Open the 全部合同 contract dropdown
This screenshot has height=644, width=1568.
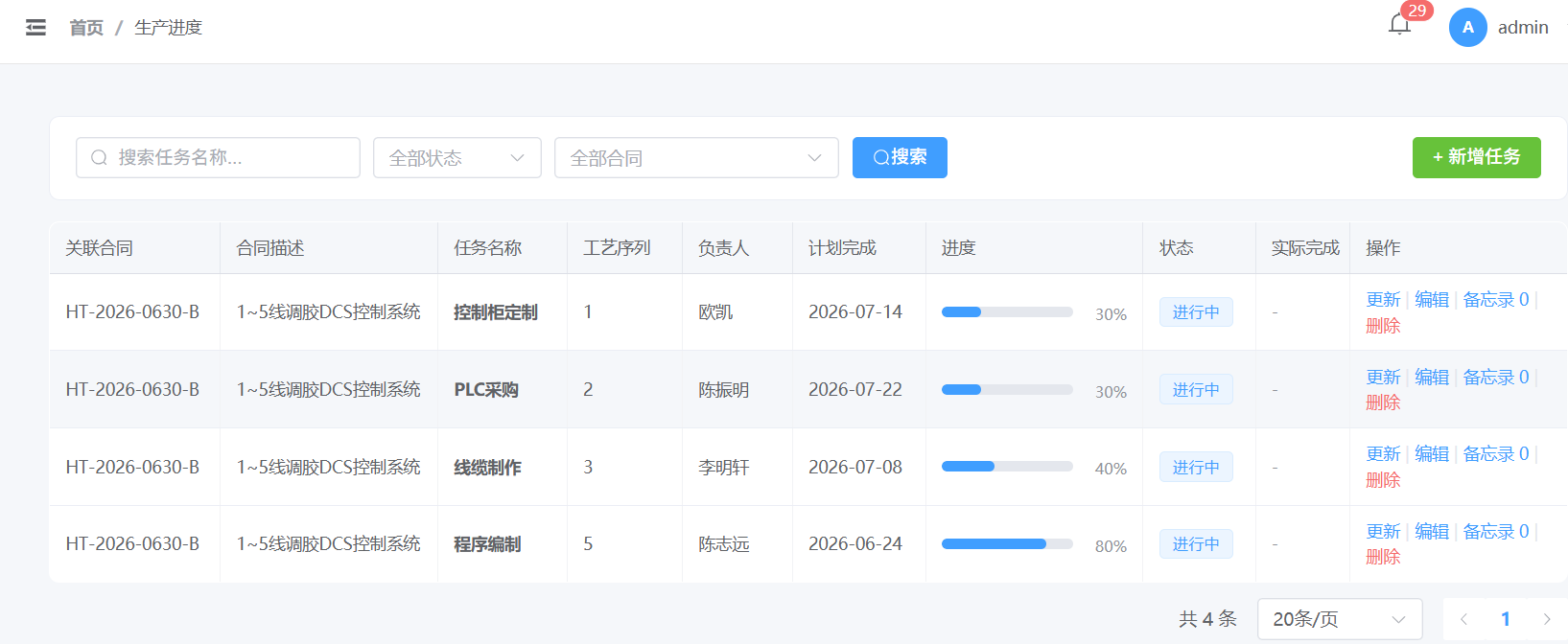coord(696,157)
